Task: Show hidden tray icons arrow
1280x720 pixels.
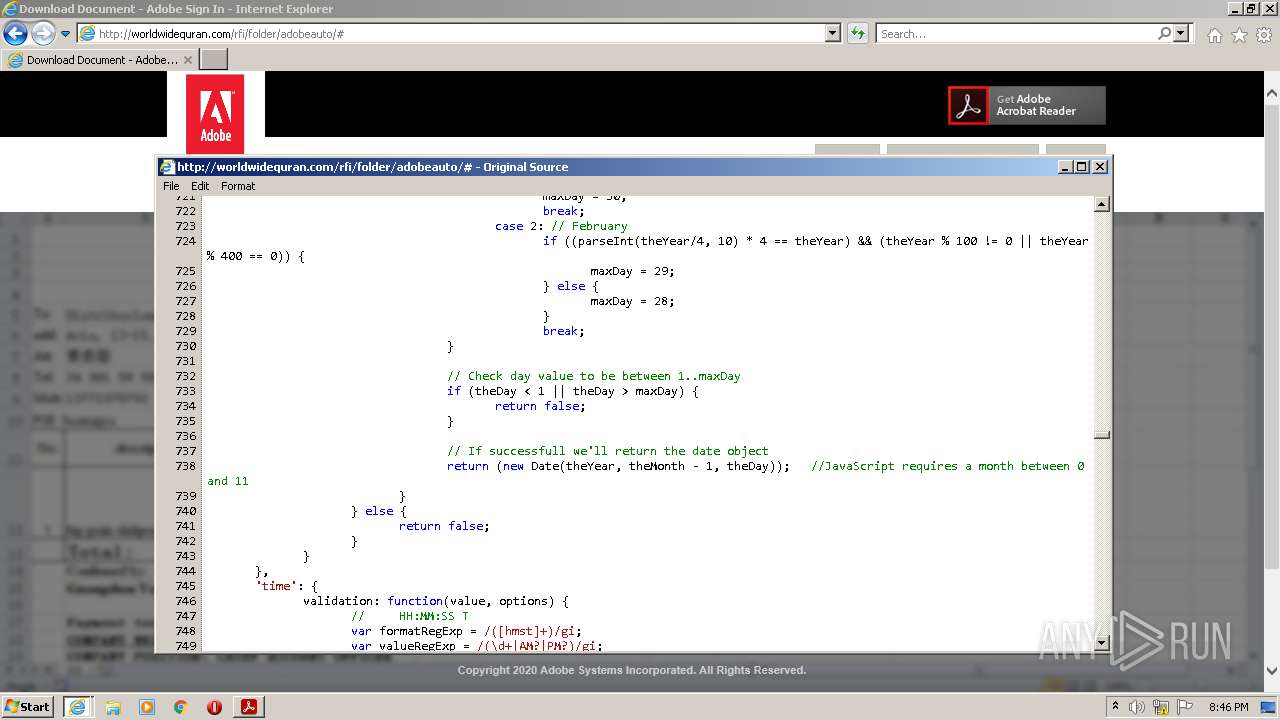Action: [1116, 707]
